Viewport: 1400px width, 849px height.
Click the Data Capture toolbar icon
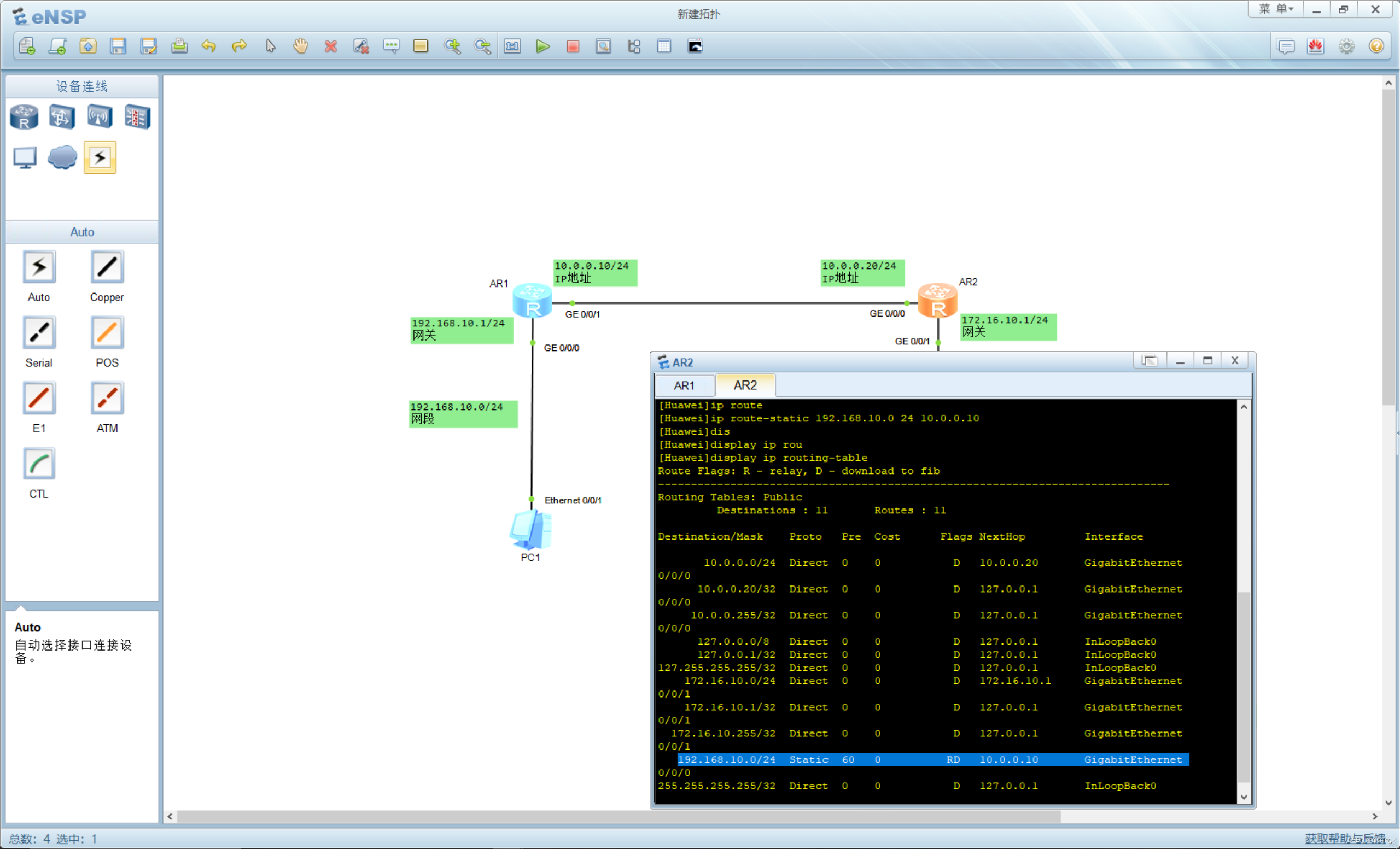click(603, 46)
